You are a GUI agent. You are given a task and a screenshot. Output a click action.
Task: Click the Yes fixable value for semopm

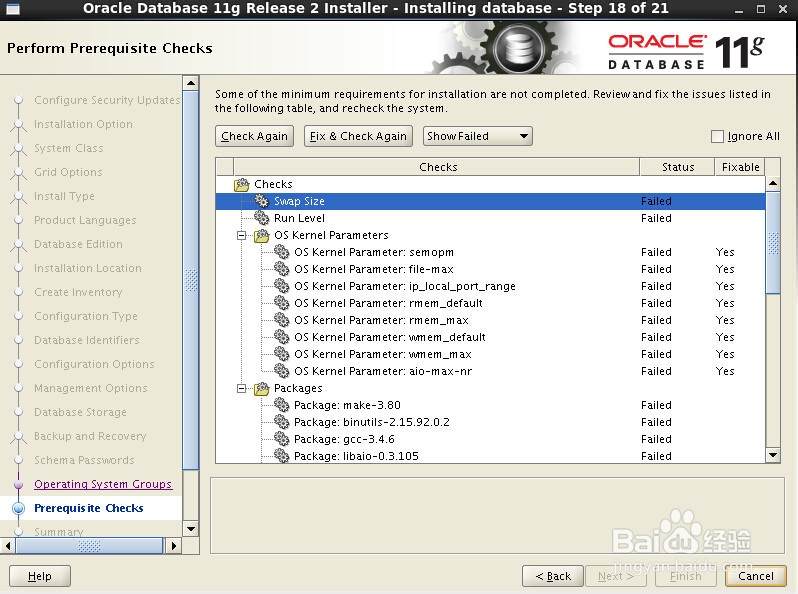pos(725,252)
